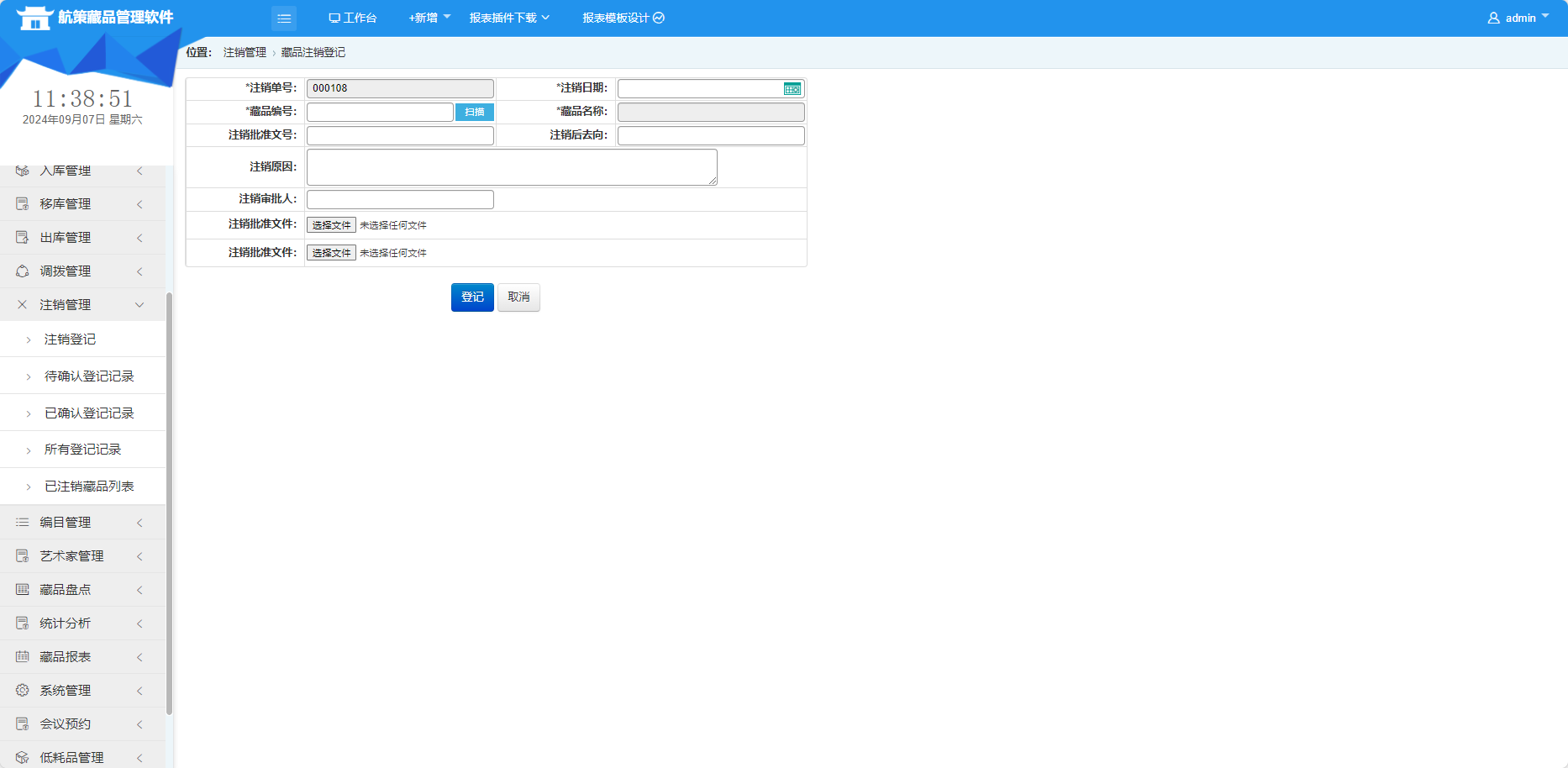1568x768 pixels.
Task: Click the 编目管理 list icon
Action: pyautogui.click(x=23, y=523)
